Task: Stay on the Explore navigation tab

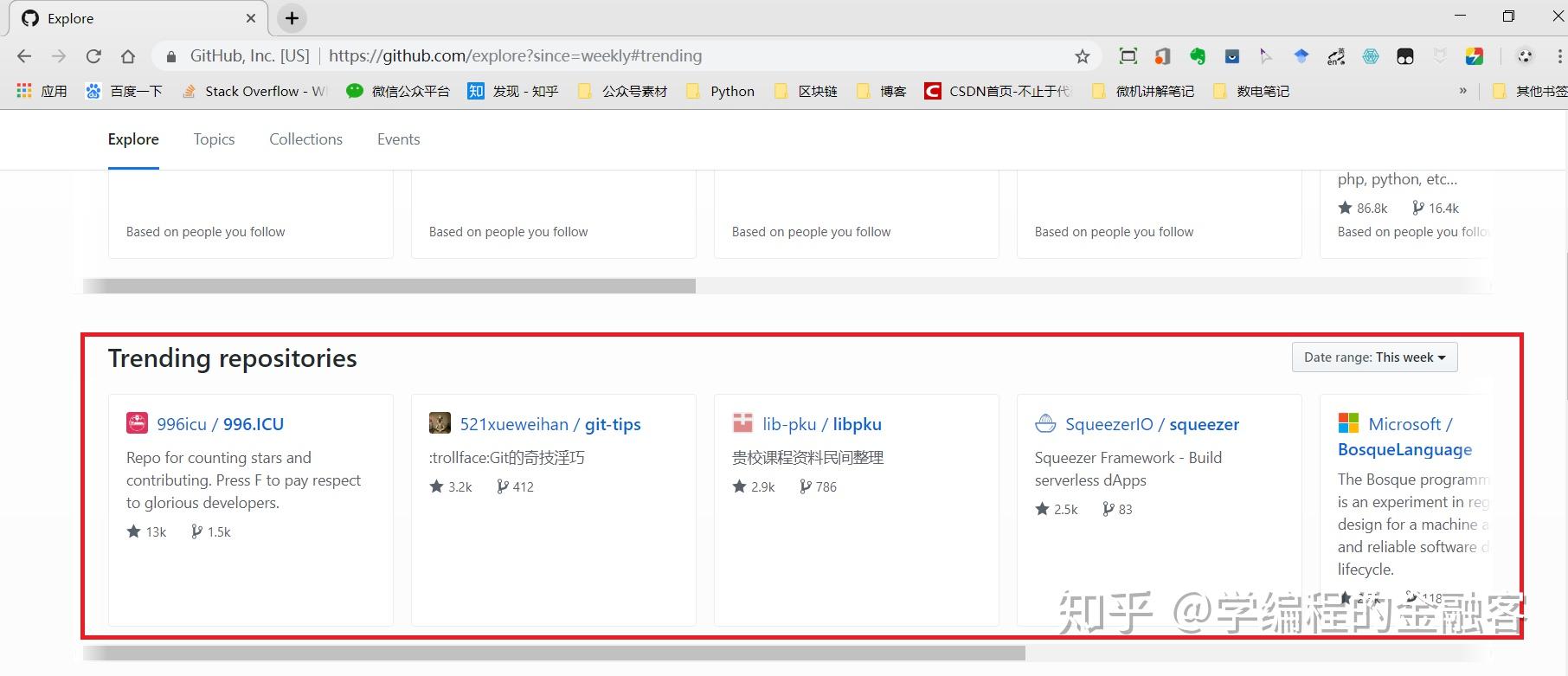Action: pyautogui.click(x=133, y=139)
